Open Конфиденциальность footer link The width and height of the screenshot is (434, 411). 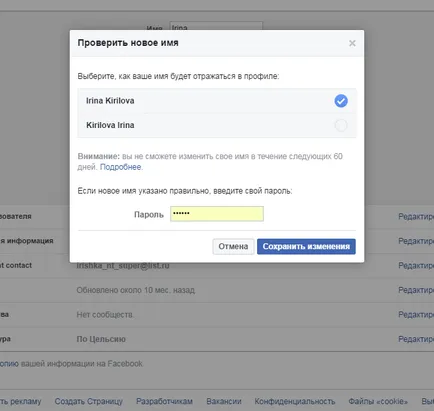click(x=295, y=401)
